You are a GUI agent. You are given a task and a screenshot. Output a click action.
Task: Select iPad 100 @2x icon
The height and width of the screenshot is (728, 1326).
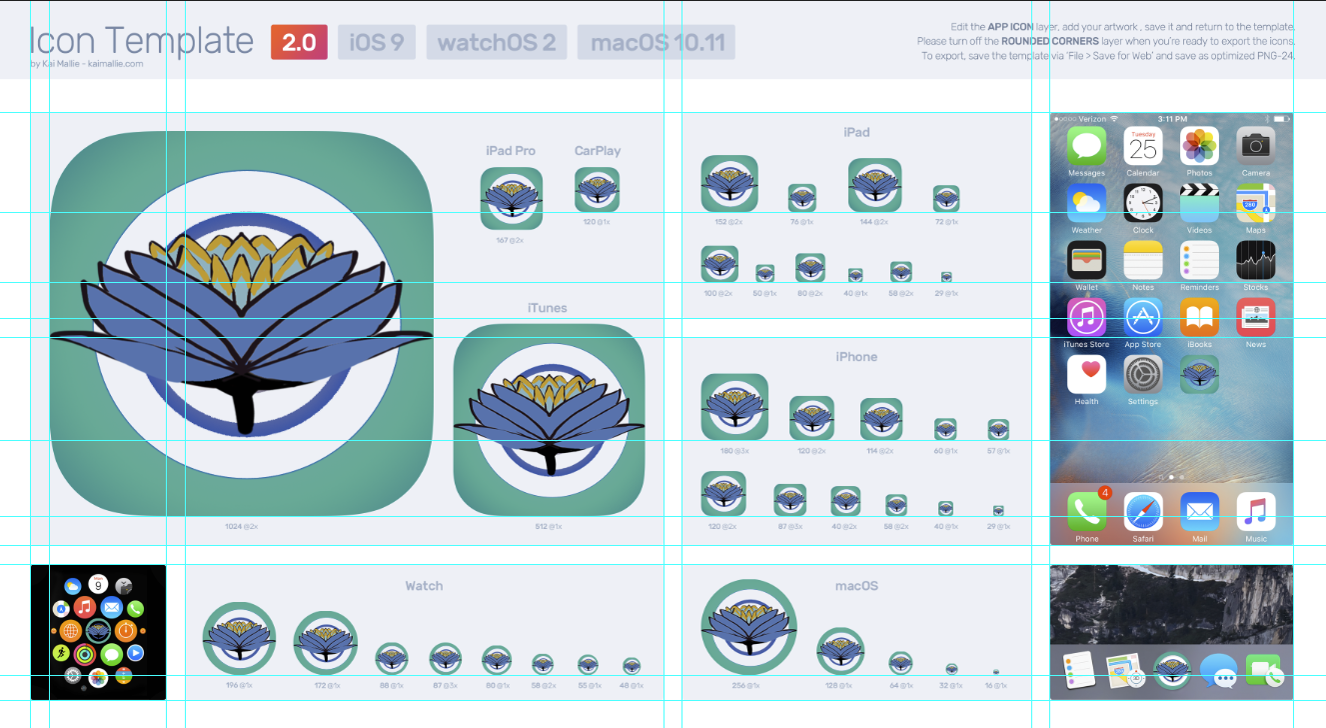tap(720, 264)
